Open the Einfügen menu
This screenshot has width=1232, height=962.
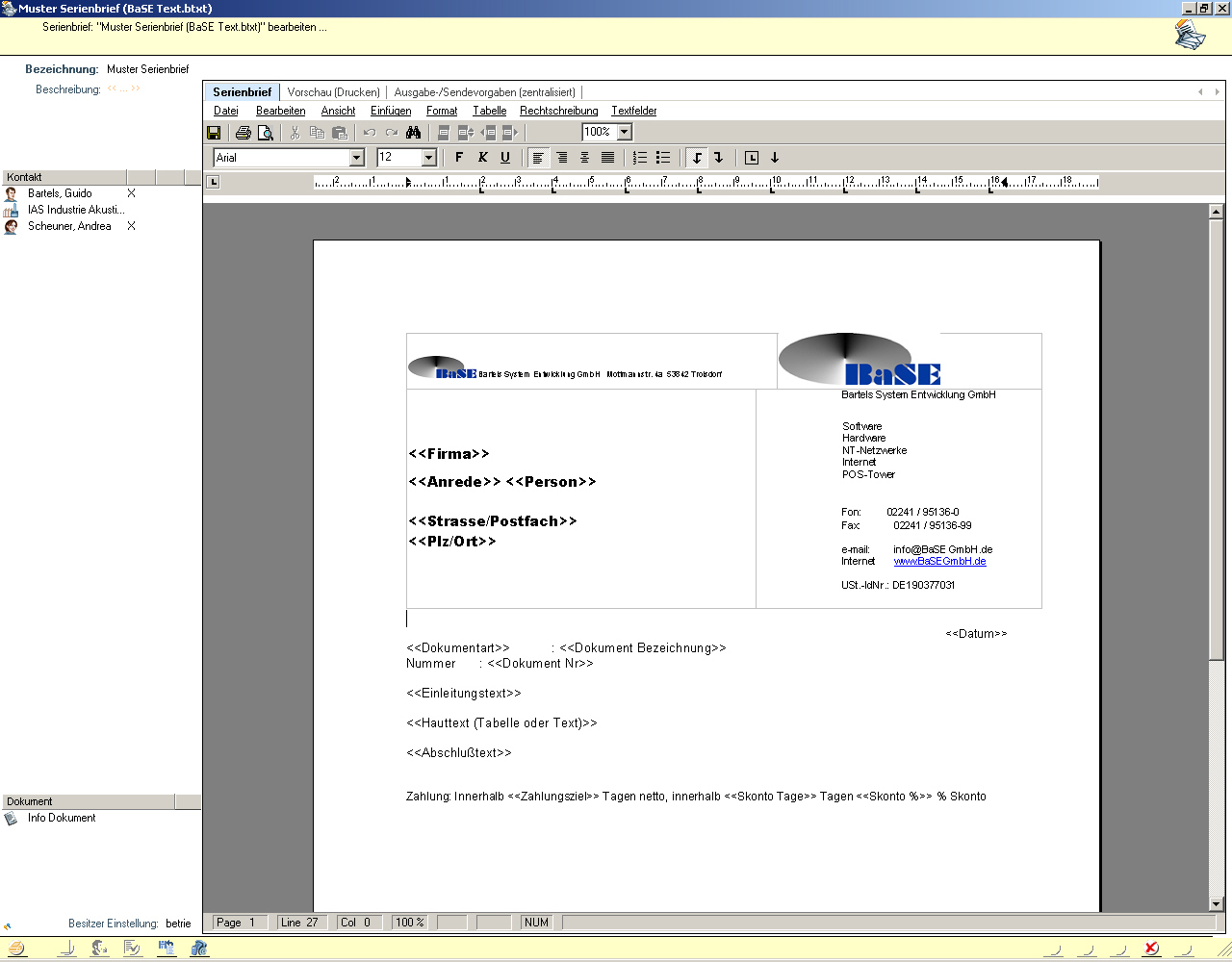[391, 111]
